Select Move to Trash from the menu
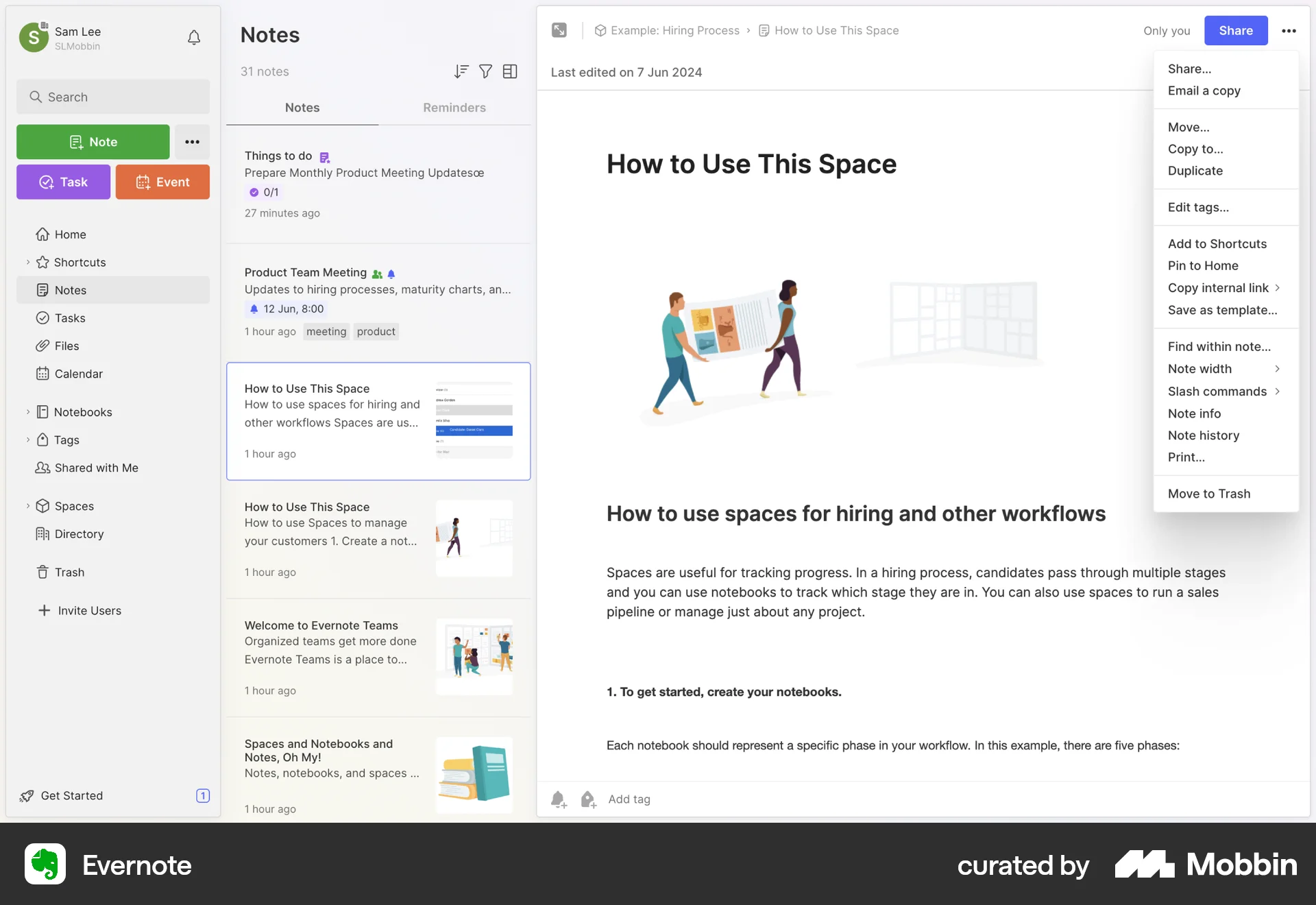Viewport: 1316px width, 905px height. [x=1209, y=494]
